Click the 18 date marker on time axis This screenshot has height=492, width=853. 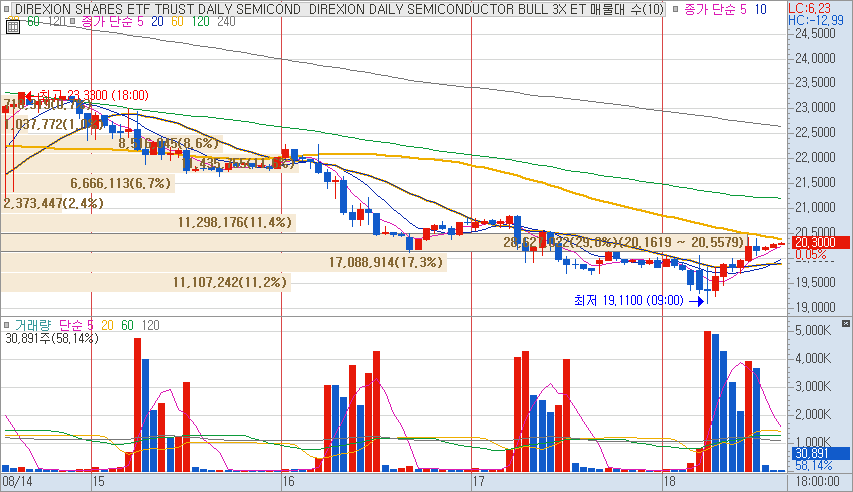click(x=669, y=482)
